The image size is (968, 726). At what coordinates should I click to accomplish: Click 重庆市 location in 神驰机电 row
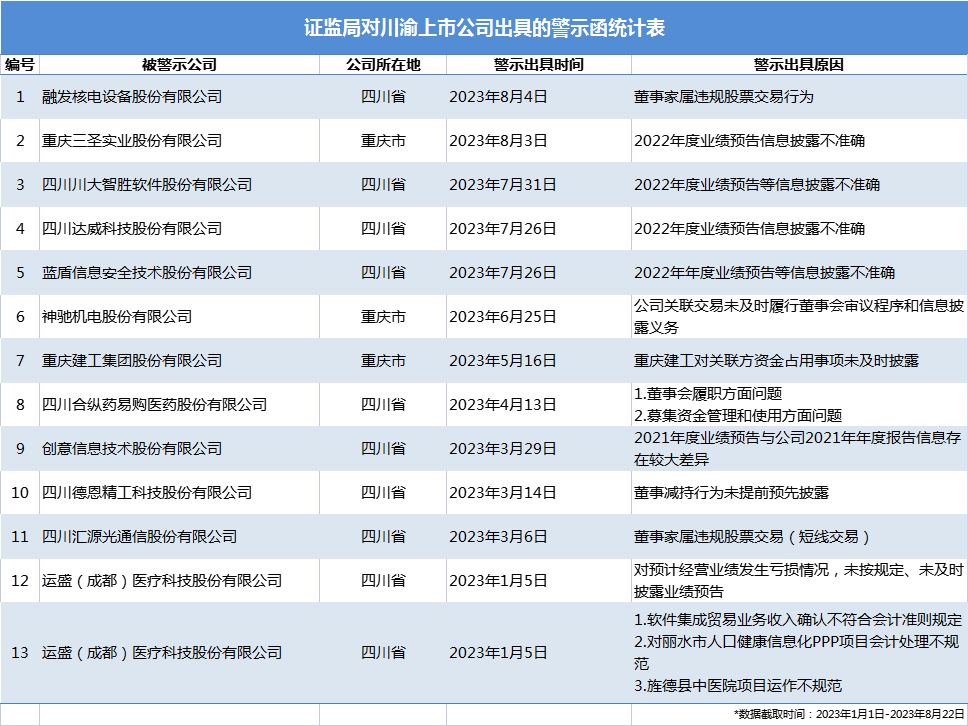coord(383,317)
